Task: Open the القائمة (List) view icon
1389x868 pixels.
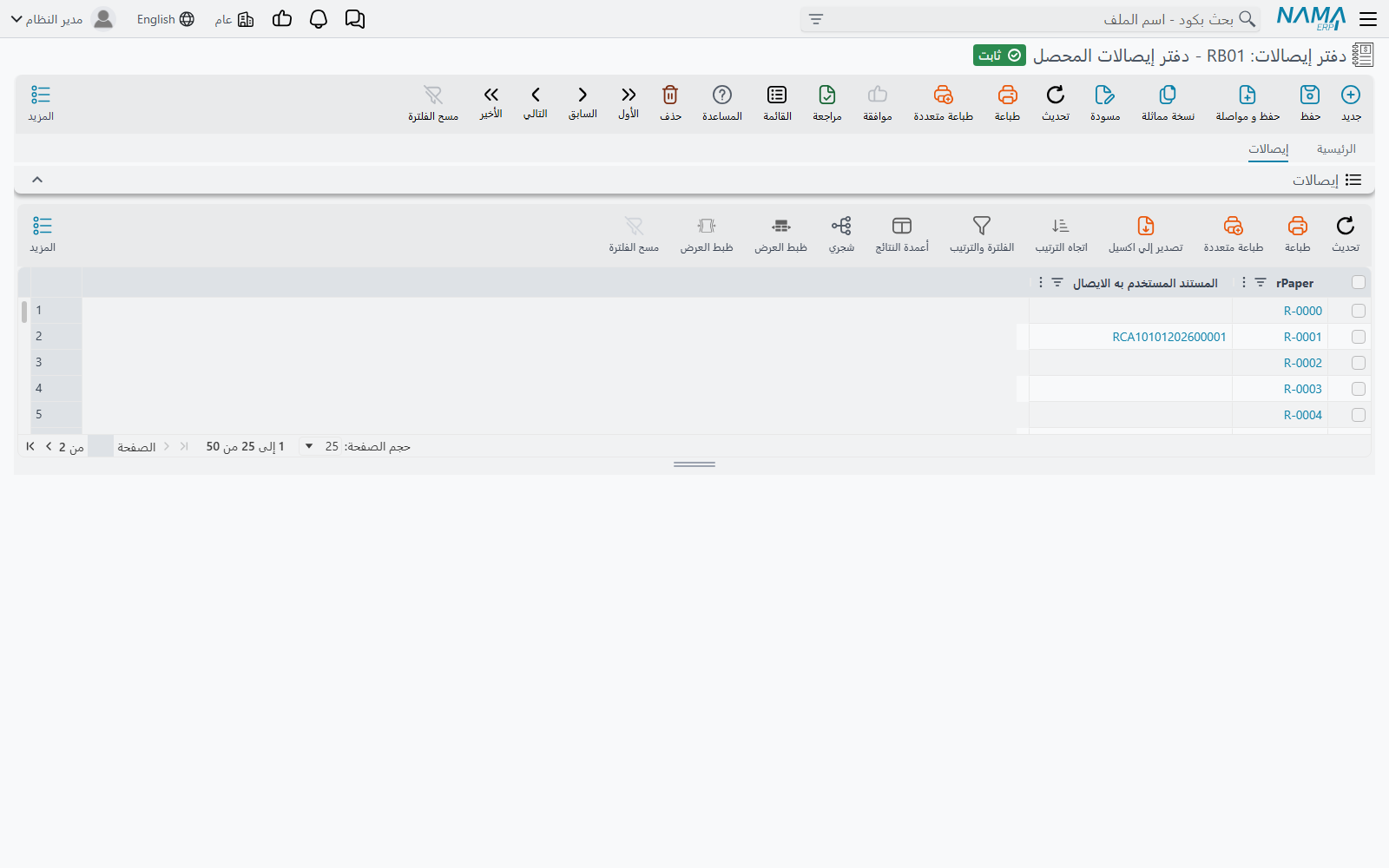Action: click(x=777, y=95)
